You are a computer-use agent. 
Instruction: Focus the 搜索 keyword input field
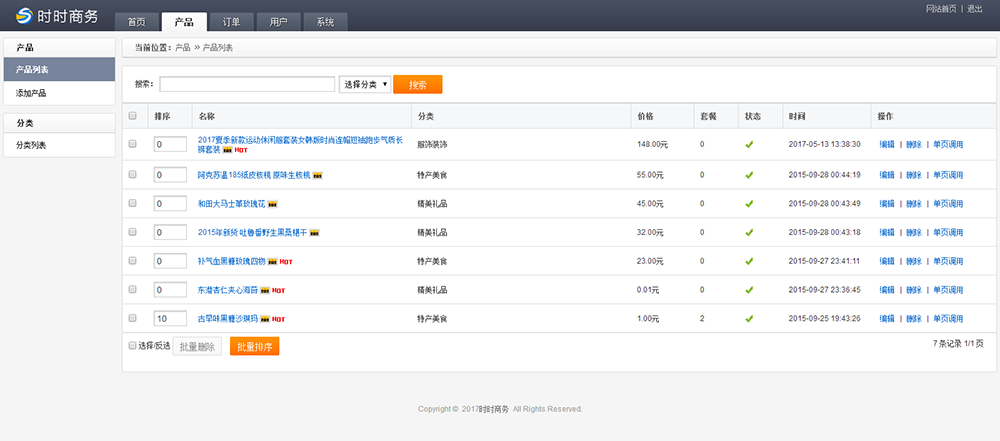pyautogui.click(x=247, y=85)
